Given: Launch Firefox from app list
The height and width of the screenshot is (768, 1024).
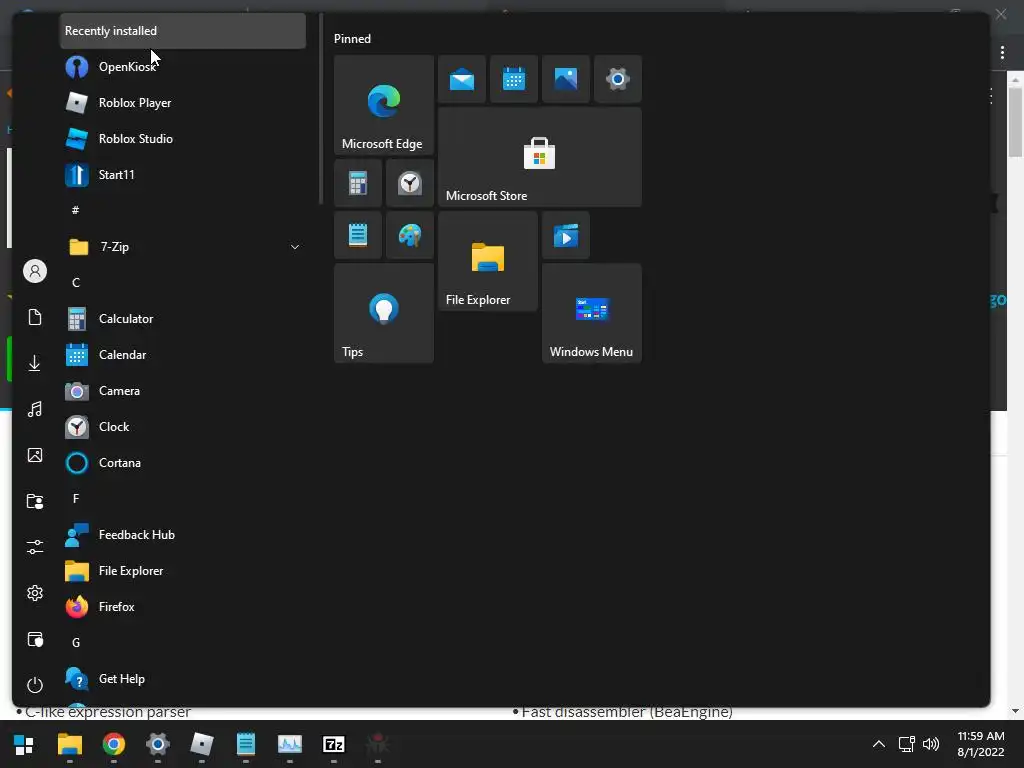Looking at the screenshot, I should 183,607.
